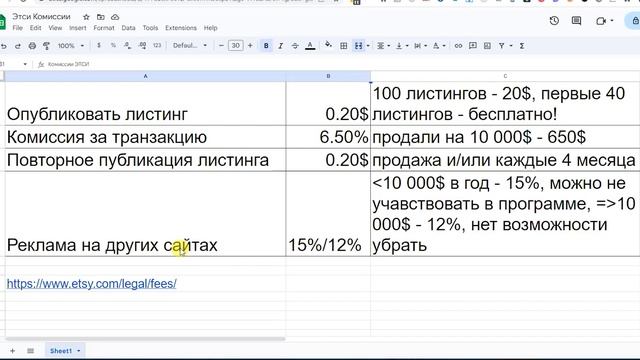Select column B header
Screen dimensions: 640x360
pyautogui.click(x=328, y=76)
